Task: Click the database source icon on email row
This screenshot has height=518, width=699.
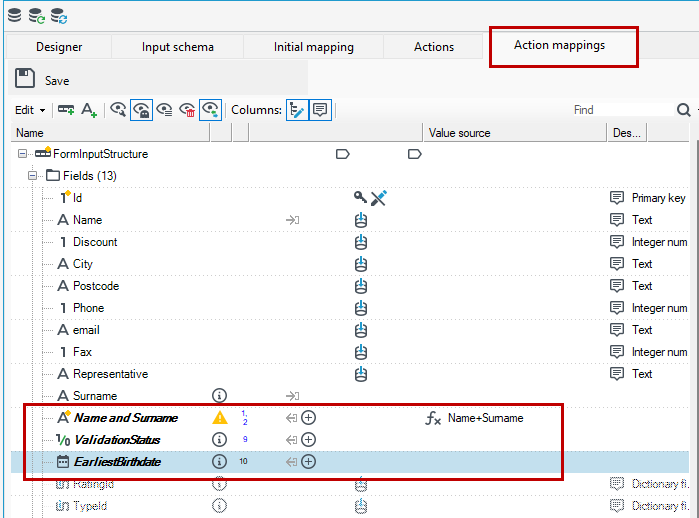Action: (x=361, y=330)
